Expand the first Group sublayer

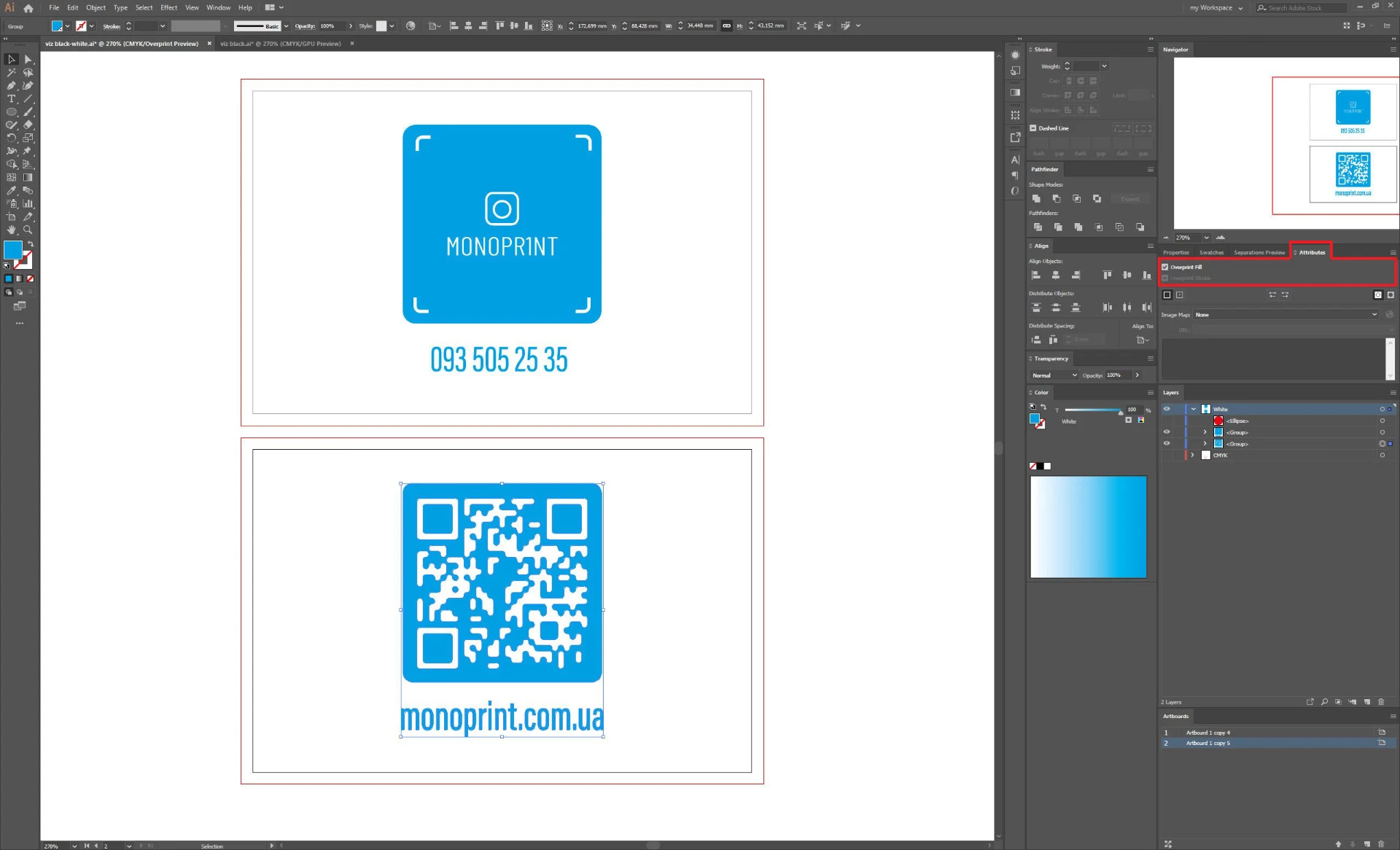(1205, 432)
